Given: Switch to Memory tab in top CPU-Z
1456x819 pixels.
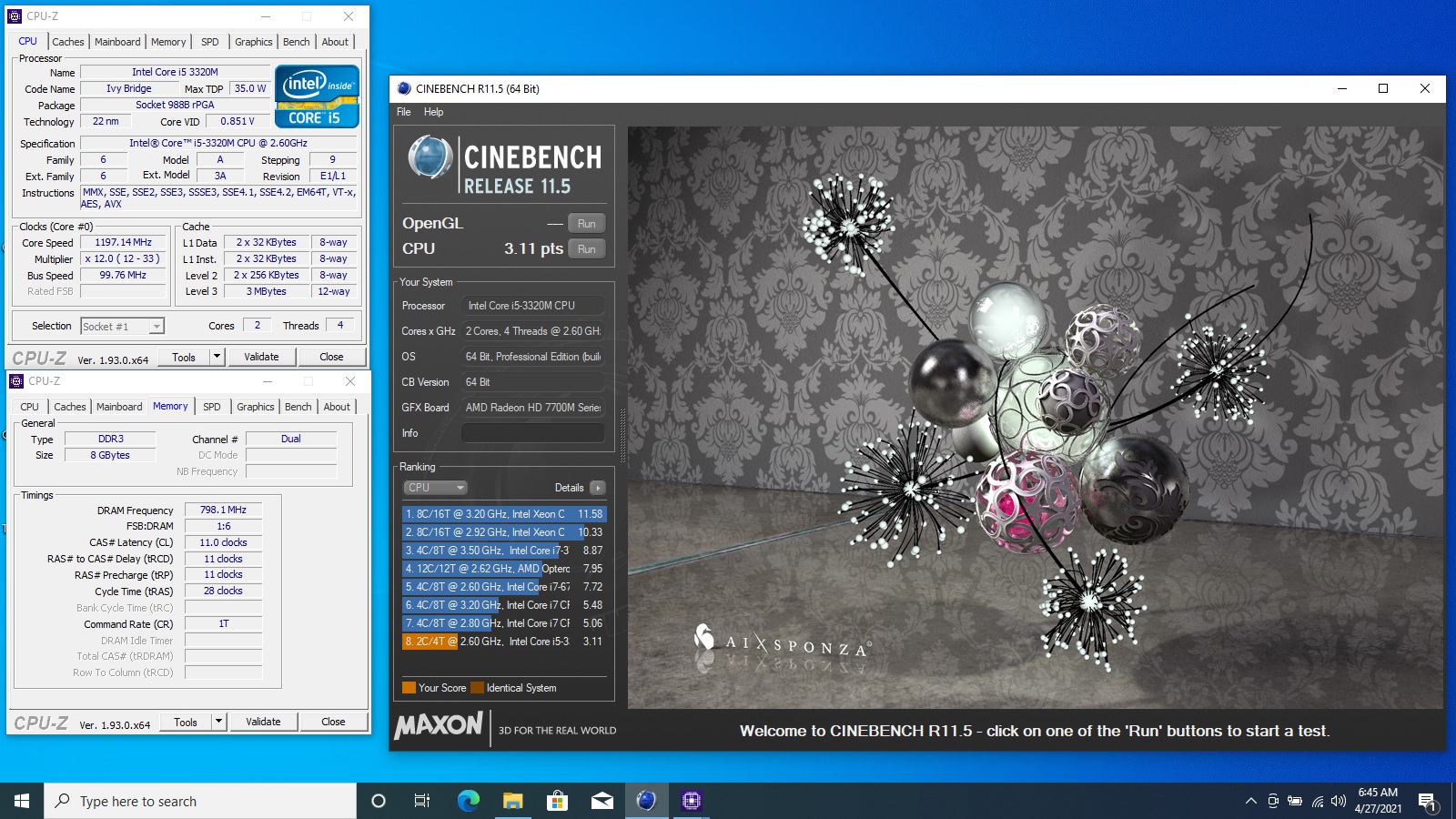Looking at the screenshot, I should click(168, 42).
